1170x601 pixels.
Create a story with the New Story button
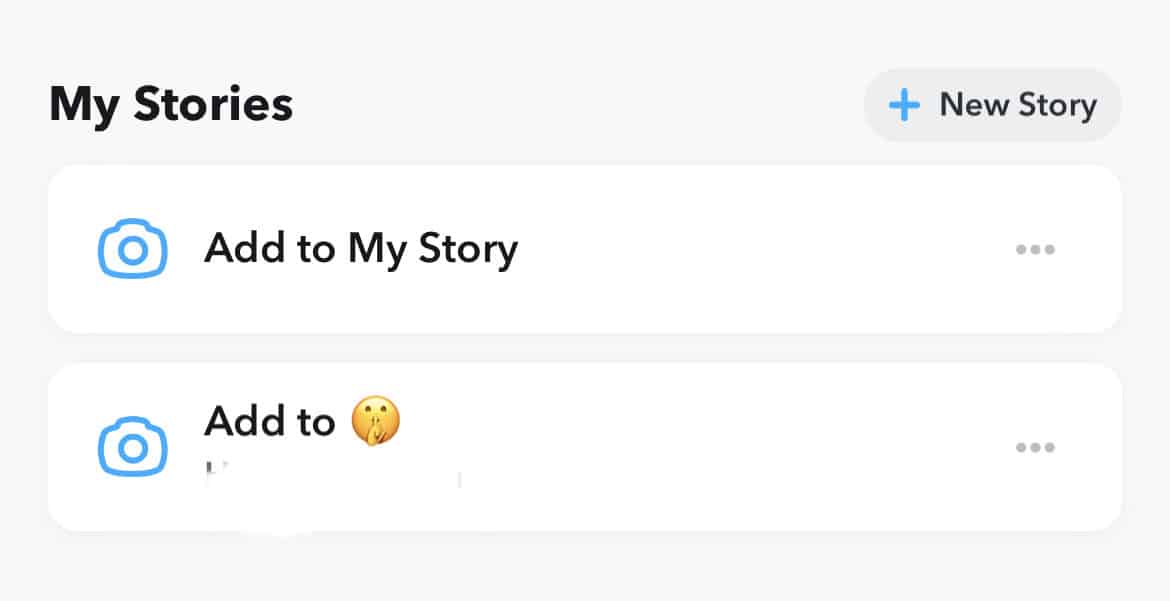click(992, 105)
